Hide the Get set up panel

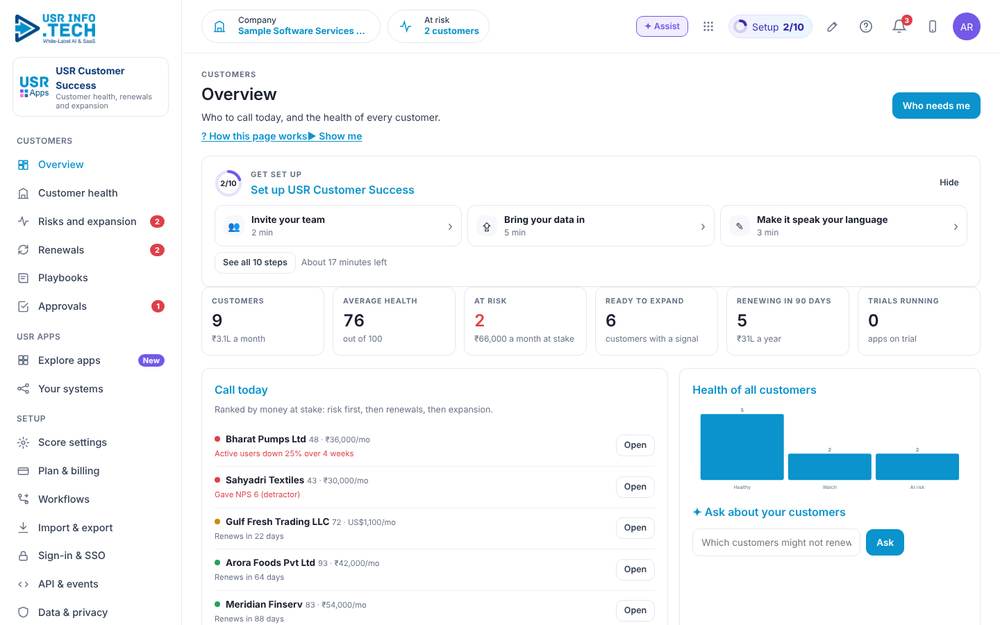tap(948, 182)
